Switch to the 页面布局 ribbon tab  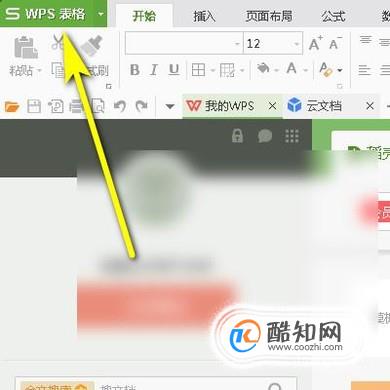click(269, 16)
